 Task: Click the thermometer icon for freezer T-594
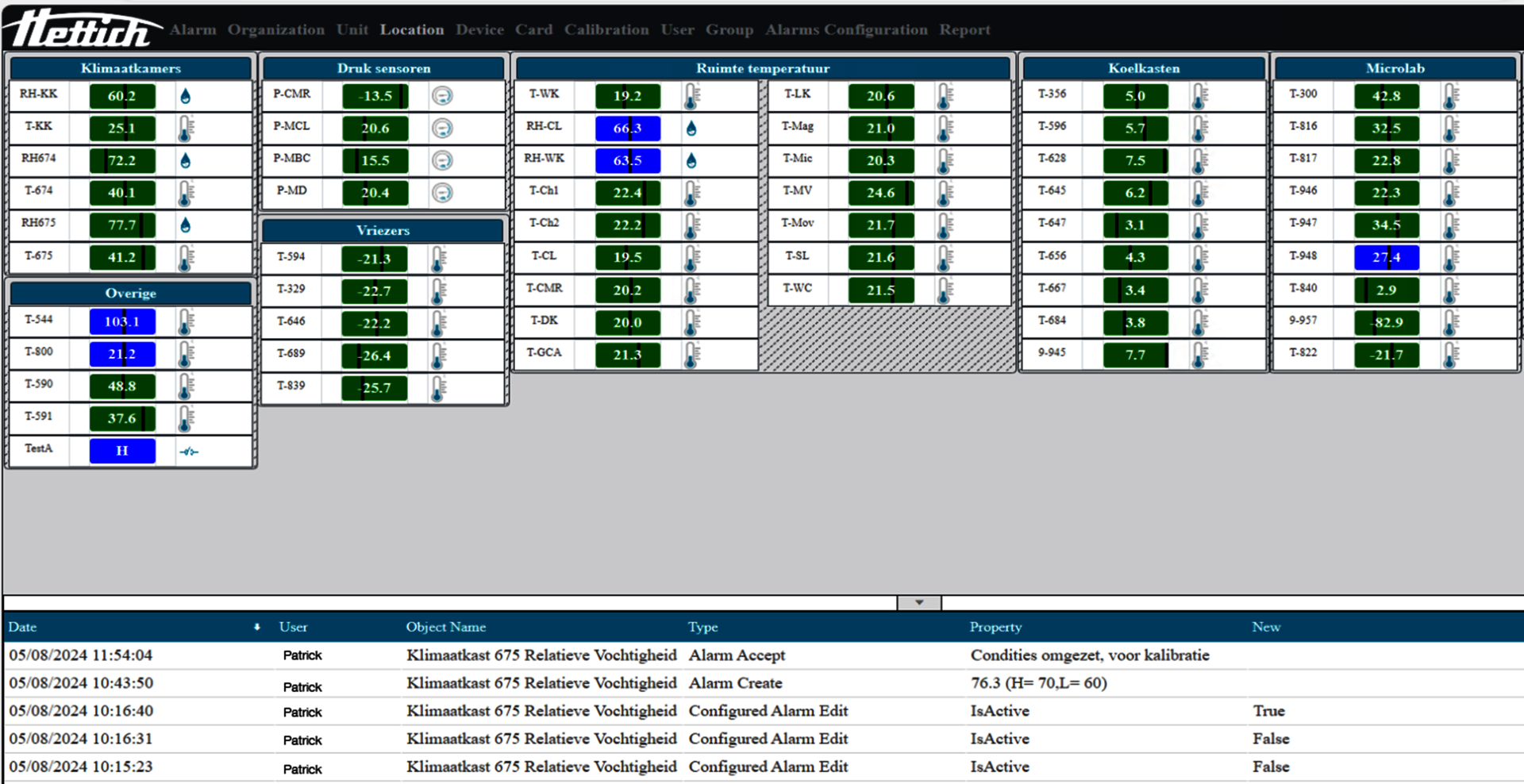438,259
